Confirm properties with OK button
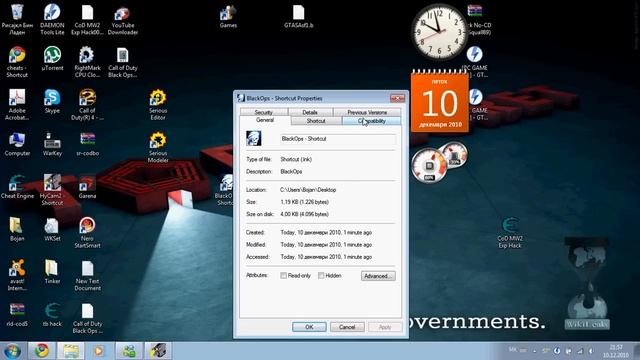 [309, 327]
